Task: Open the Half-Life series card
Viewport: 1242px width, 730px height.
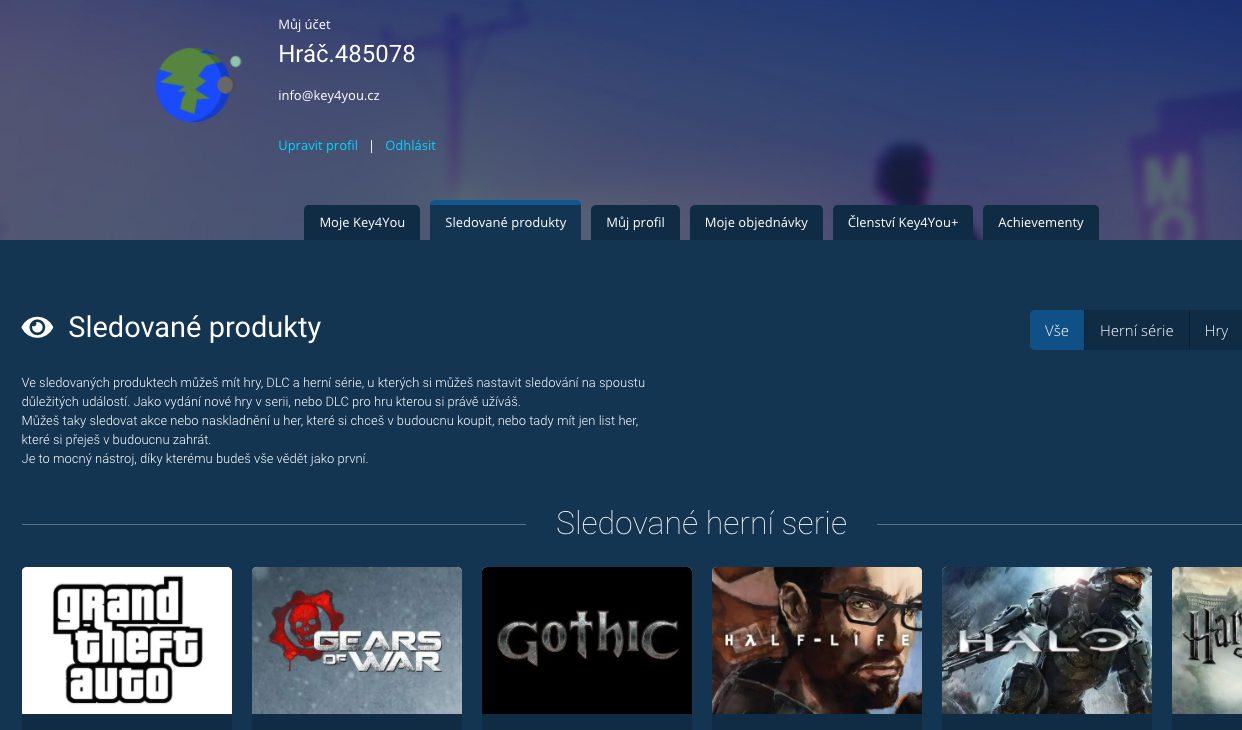Action: pos(817,641)
